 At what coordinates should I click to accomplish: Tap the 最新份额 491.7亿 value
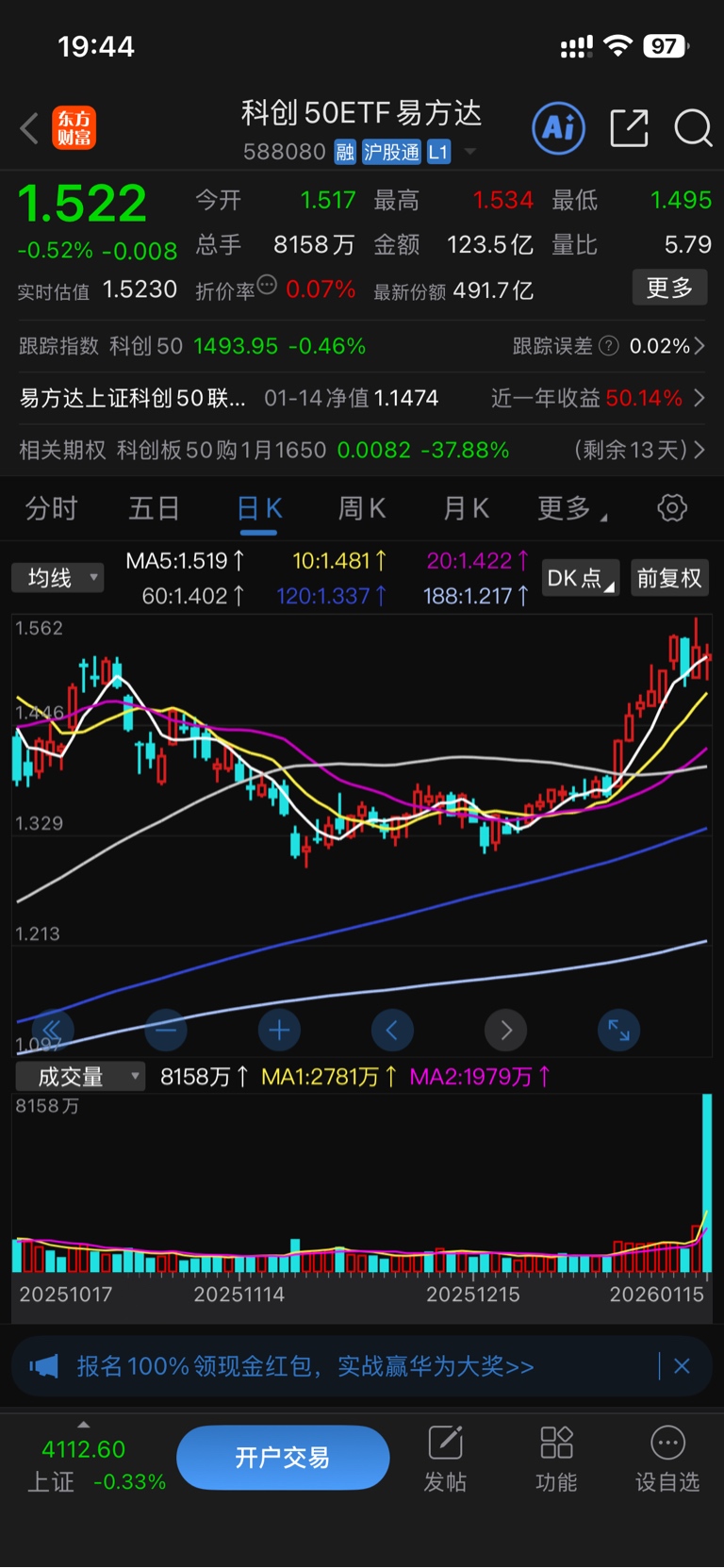click(494, 290)
